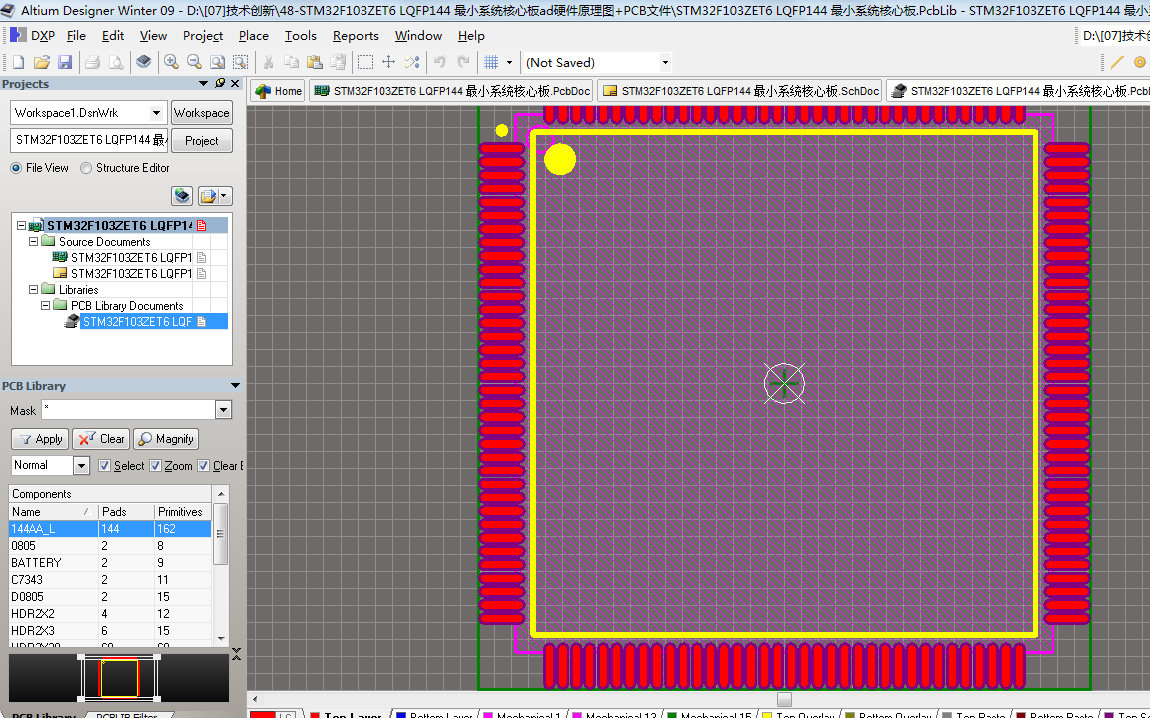Open the (Not Saved) view dropdown
The image size is (1150, 718).
[665, 62]
